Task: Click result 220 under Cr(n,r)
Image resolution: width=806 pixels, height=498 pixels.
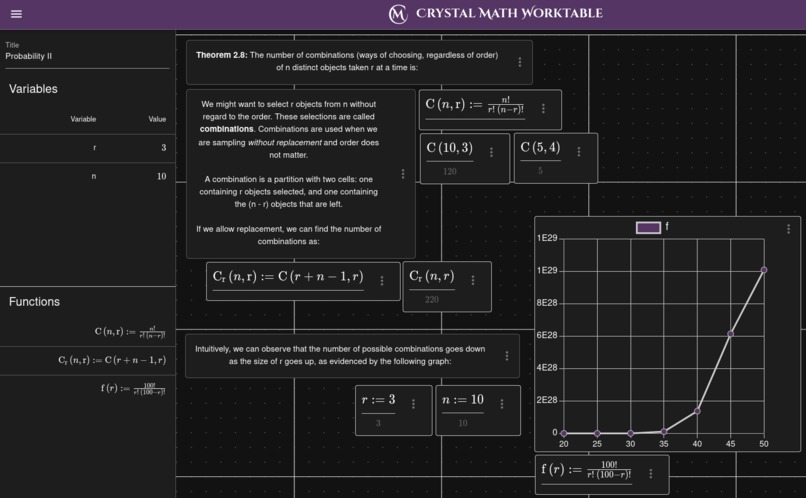Action: 432,300
